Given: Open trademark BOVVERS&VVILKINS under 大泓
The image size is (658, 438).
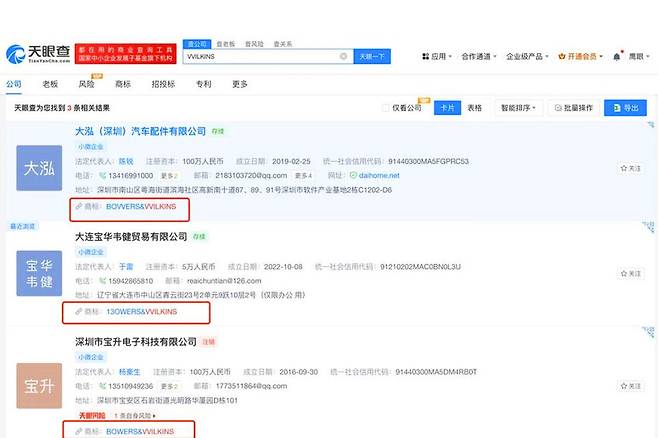Looking at the screenshot, I should (x=141, y=206).
